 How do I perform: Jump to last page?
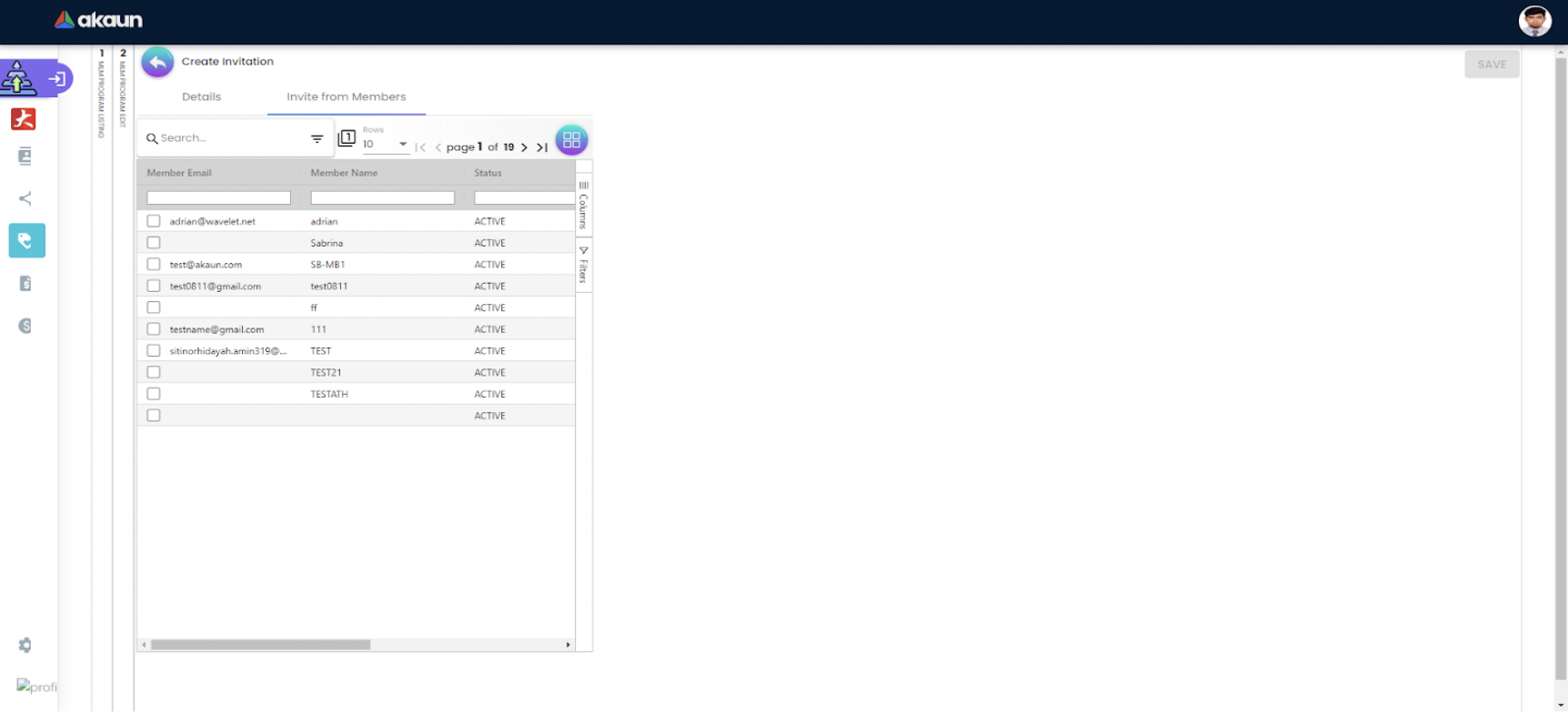542,147
